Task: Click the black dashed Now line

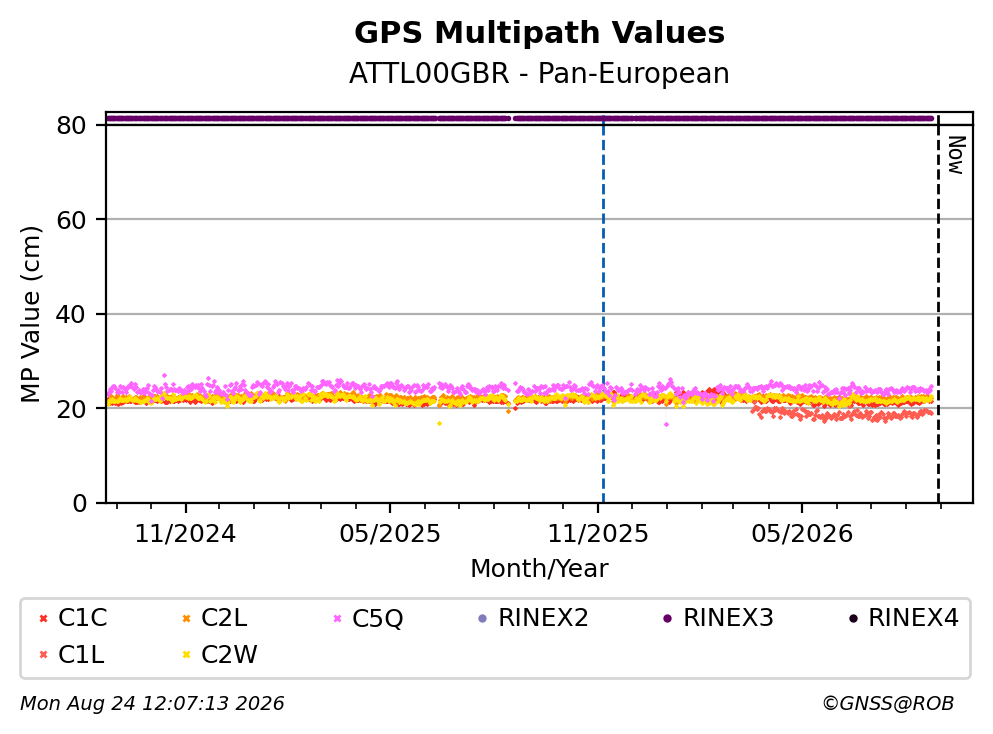Action: [x=938, y=310]
